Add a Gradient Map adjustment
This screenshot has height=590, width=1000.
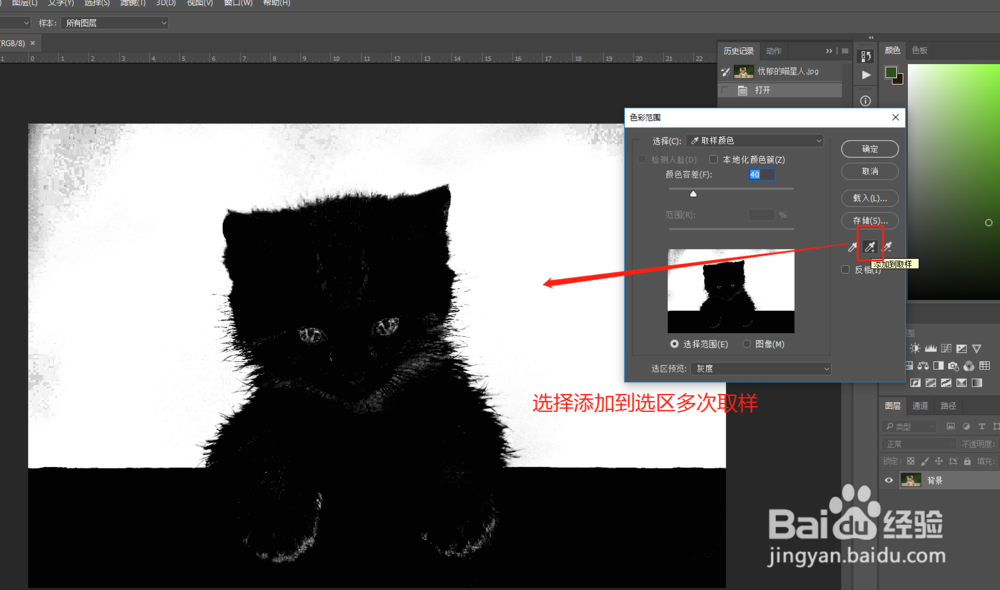976,383
